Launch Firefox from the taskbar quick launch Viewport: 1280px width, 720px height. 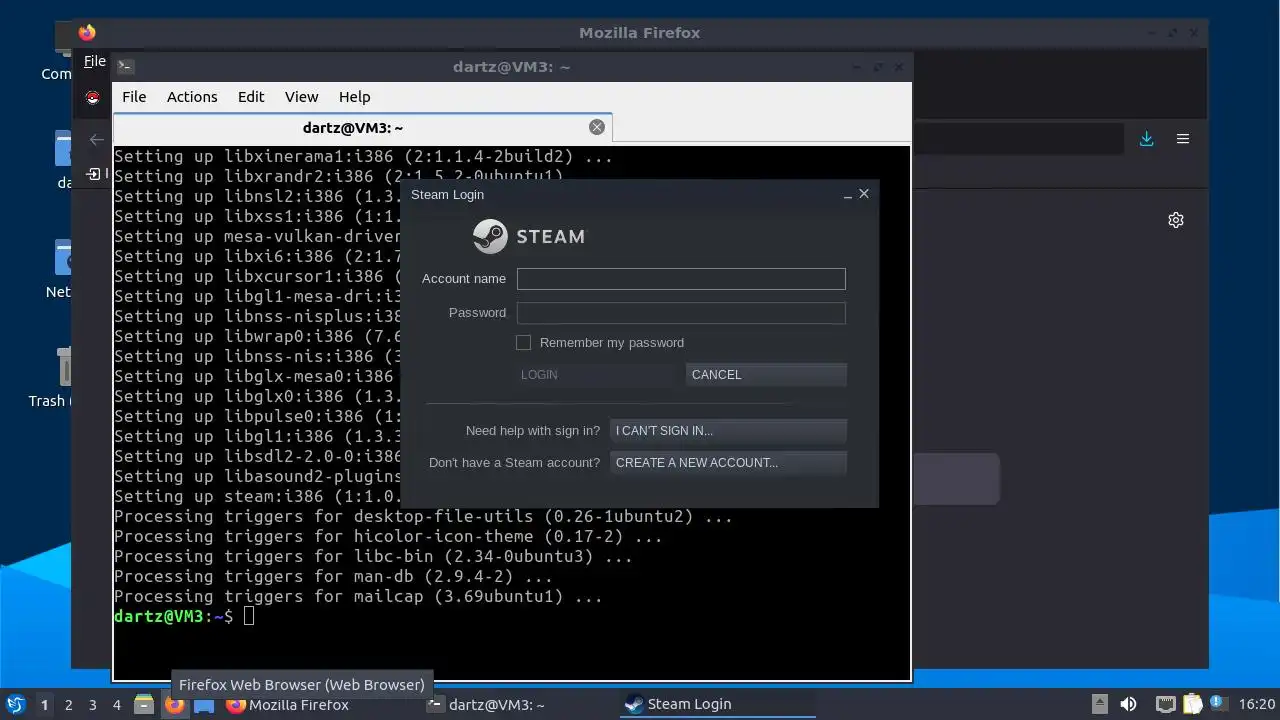(174, 705)
